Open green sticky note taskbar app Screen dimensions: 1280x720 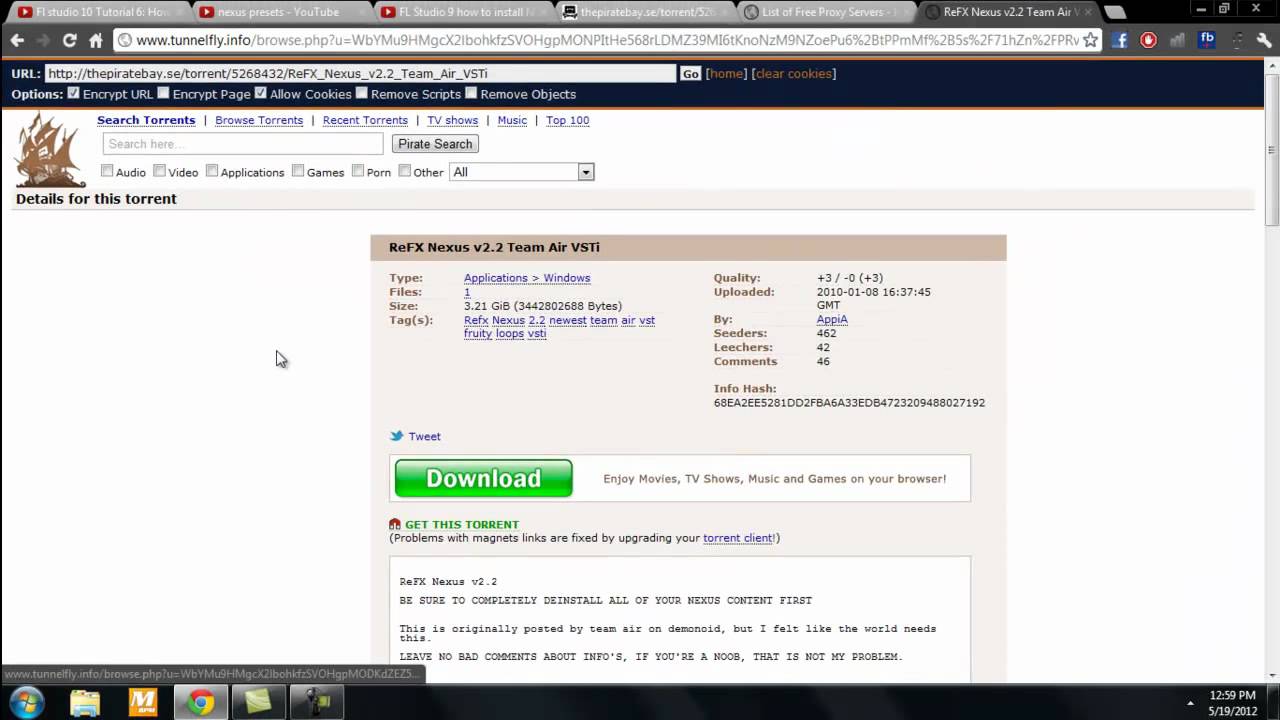pos(259,702)
